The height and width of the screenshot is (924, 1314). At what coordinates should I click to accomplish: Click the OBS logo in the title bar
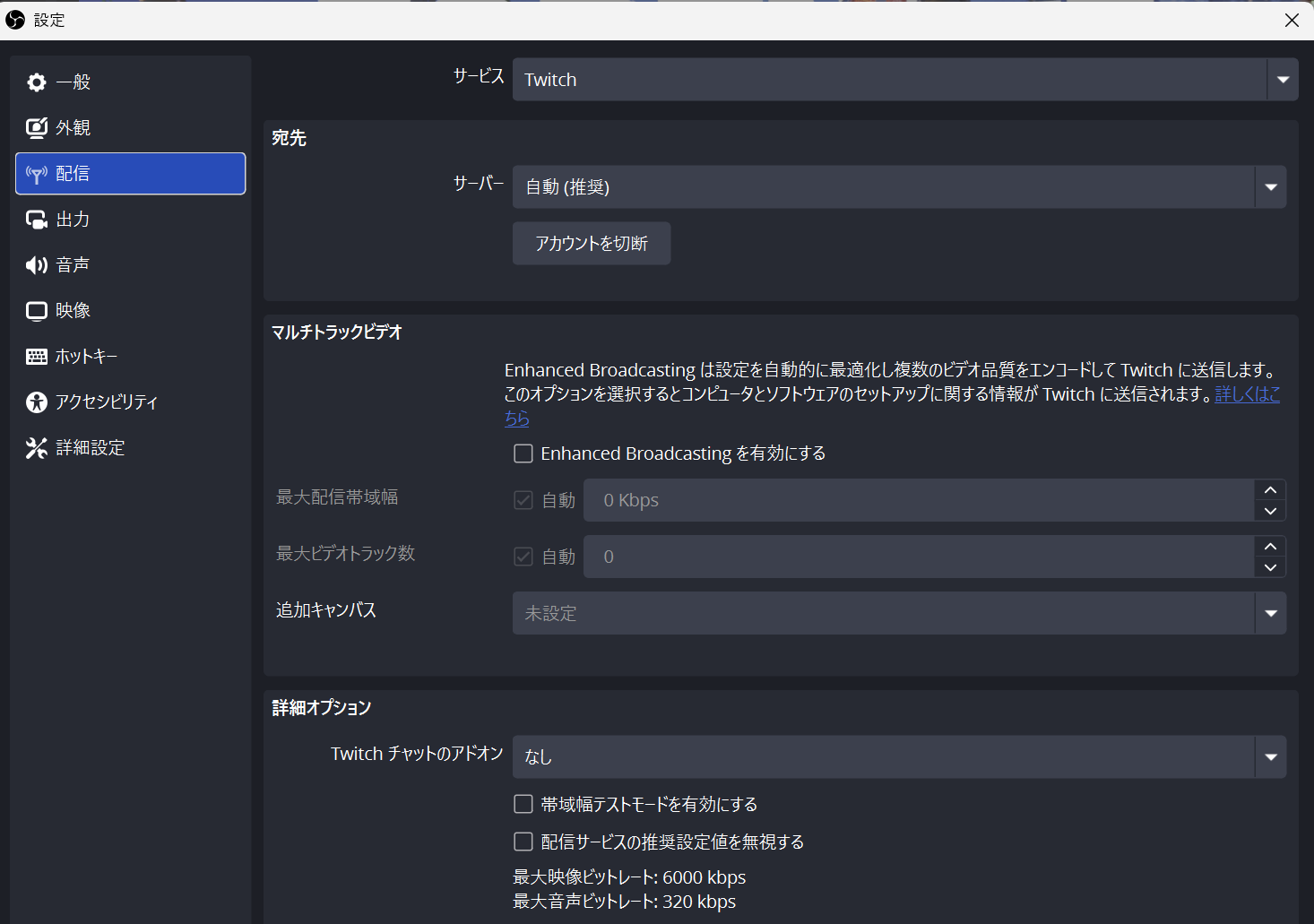pyautogui.click(x=15, y=20)
